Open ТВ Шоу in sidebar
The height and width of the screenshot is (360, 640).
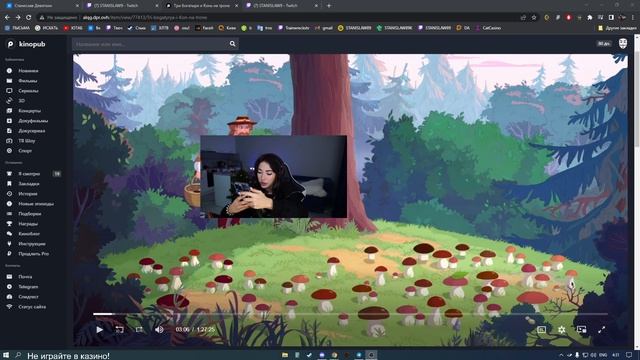(27, 141)
